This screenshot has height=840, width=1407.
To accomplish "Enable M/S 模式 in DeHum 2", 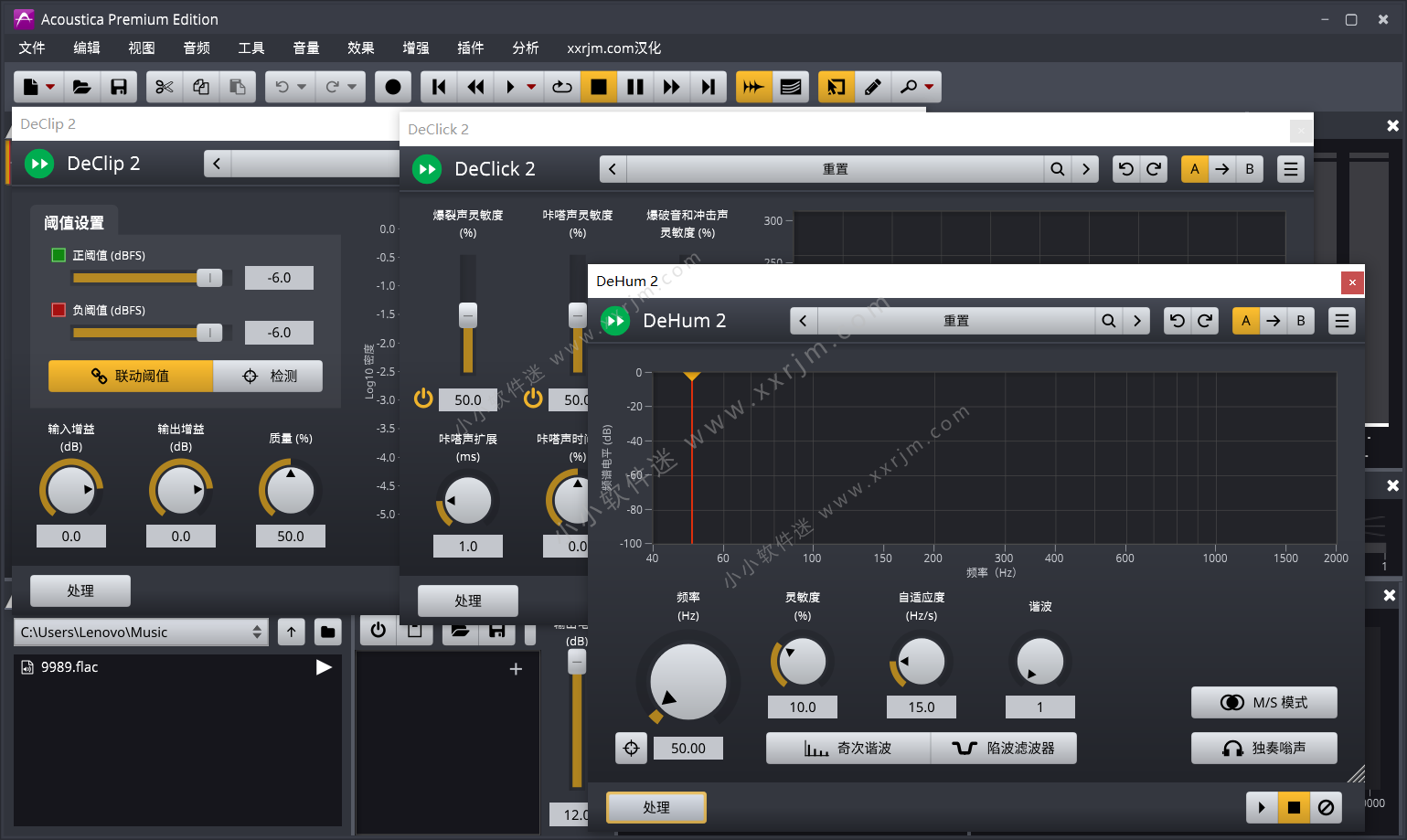I will (1264, 702).
